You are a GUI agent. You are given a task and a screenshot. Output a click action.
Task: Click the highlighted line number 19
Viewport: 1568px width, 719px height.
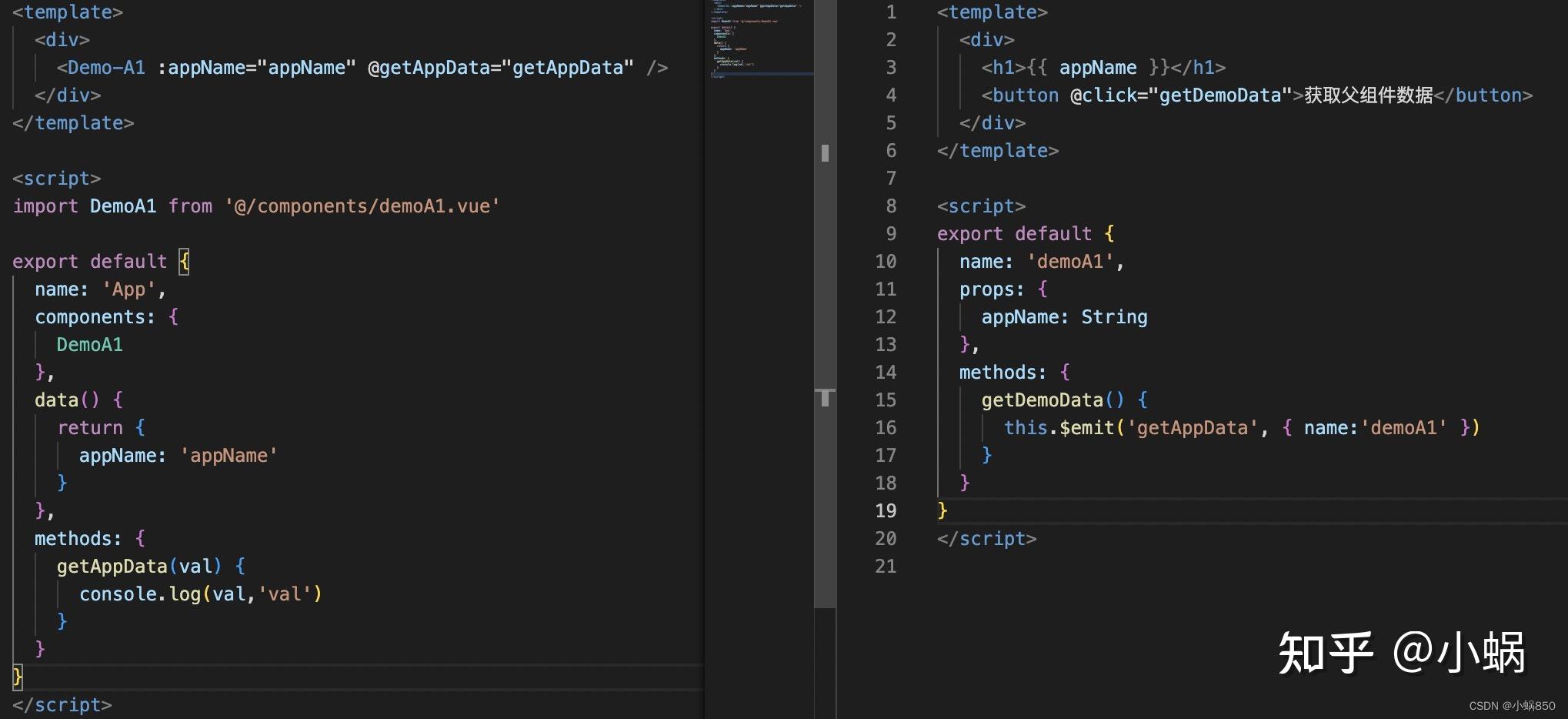[886, 511]
